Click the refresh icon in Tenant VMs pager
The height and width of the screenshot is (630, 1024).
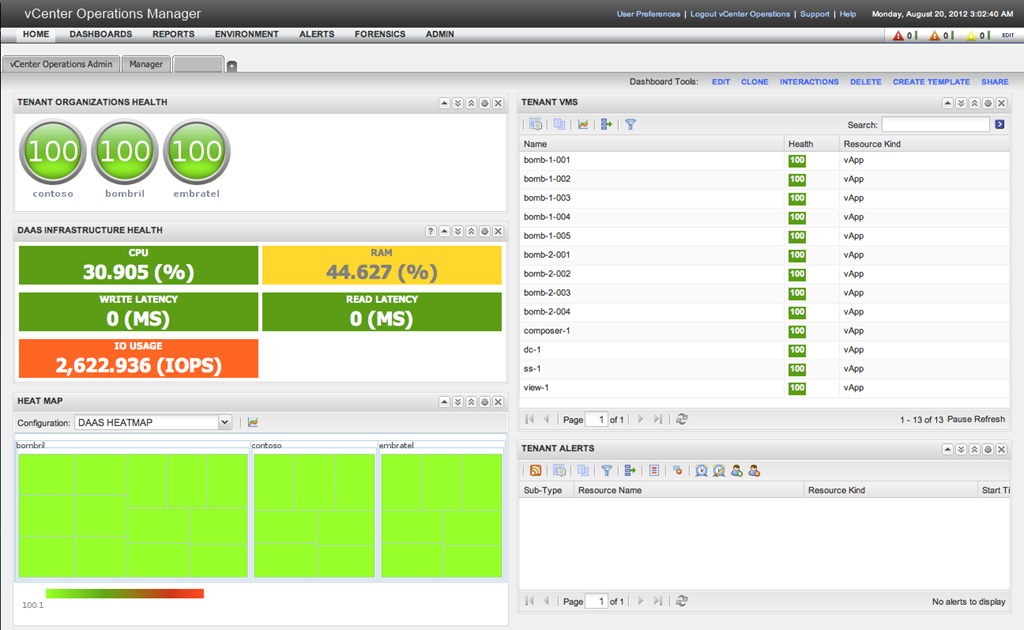(x=682, y=419)
